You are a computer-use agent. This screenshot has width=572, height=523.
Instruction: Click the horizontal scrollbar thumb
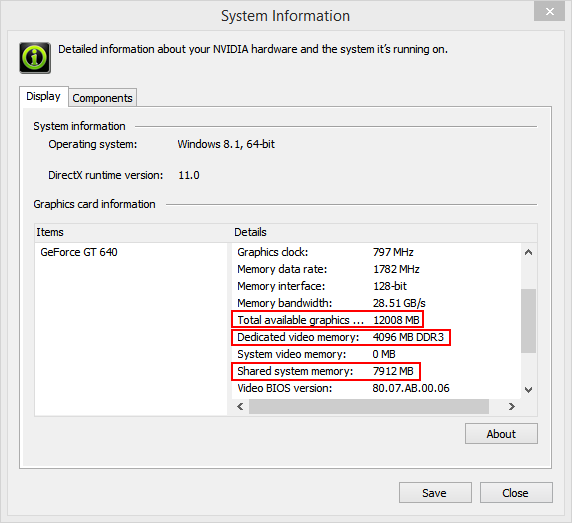point(369,406)
